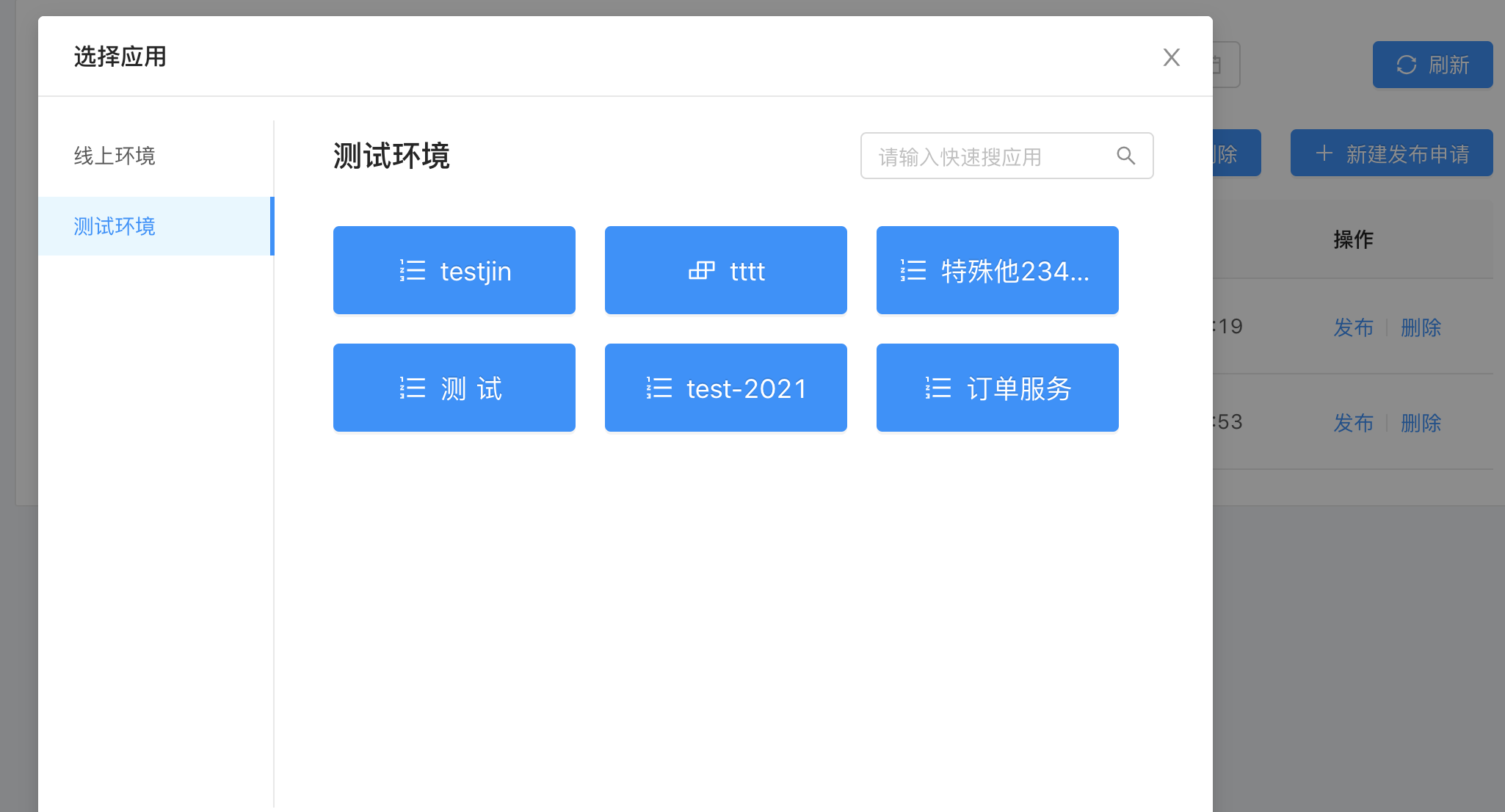Click 发布 link in the :19 row
The width and height of the screenshot is (1505, 812).
pyautogui.click(x=1354, y=327)
